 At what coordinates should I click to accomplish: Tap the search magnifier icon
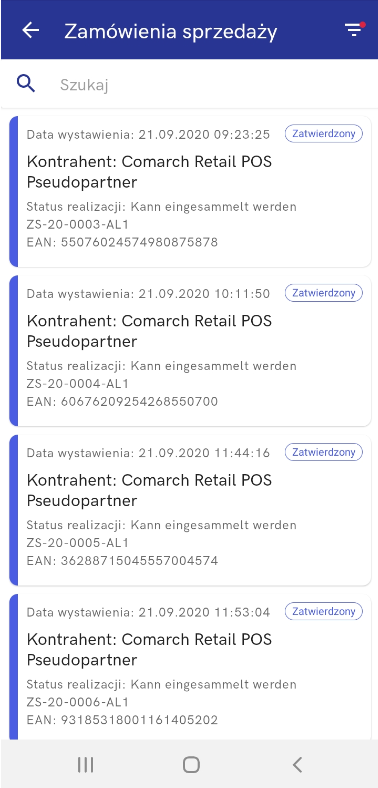(26, 84)
